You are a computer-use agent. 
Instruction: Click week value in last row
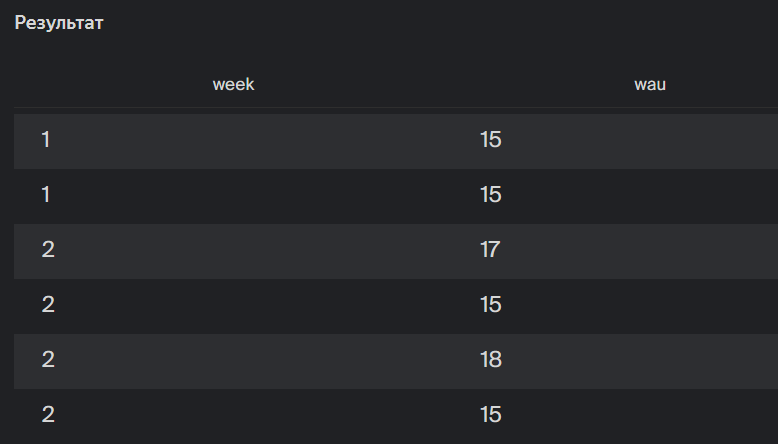pyautogui.click(x=48, y=414)
